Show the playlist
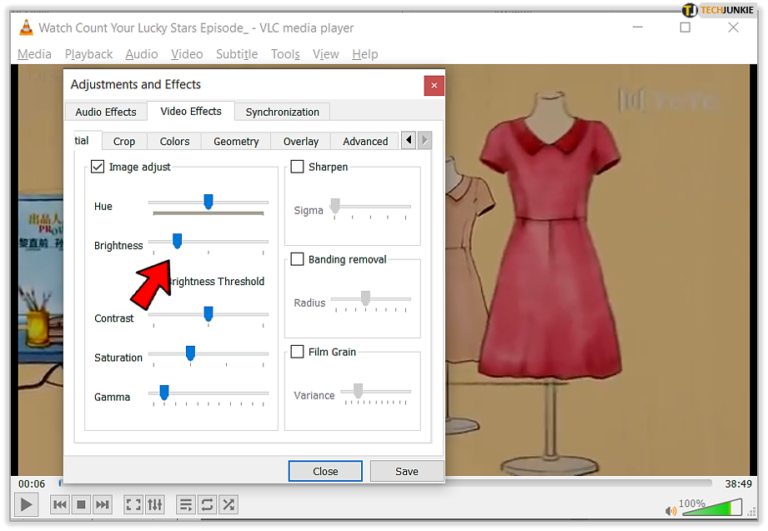 coord(186,505)
